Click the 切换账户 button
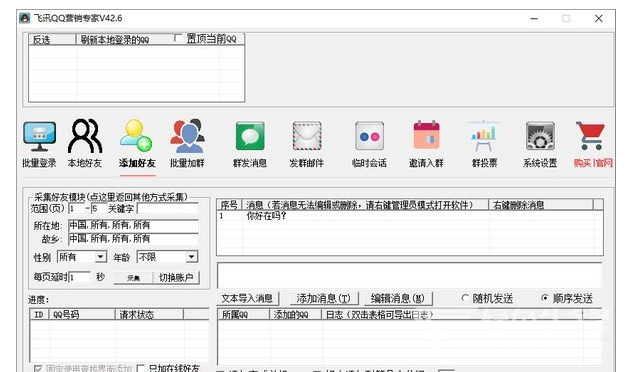The image size is (627, 372). [176, 278]
